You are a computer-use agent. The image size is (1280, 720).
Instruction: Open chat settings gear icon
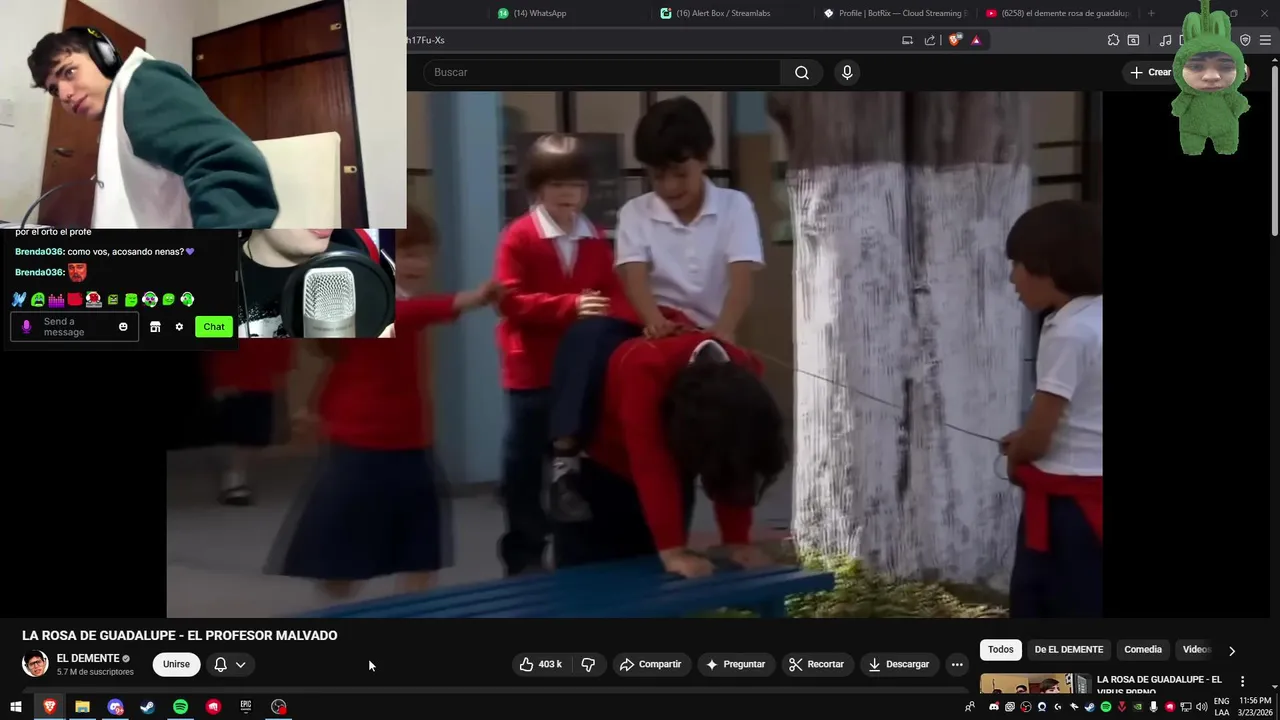coord(179,327)
